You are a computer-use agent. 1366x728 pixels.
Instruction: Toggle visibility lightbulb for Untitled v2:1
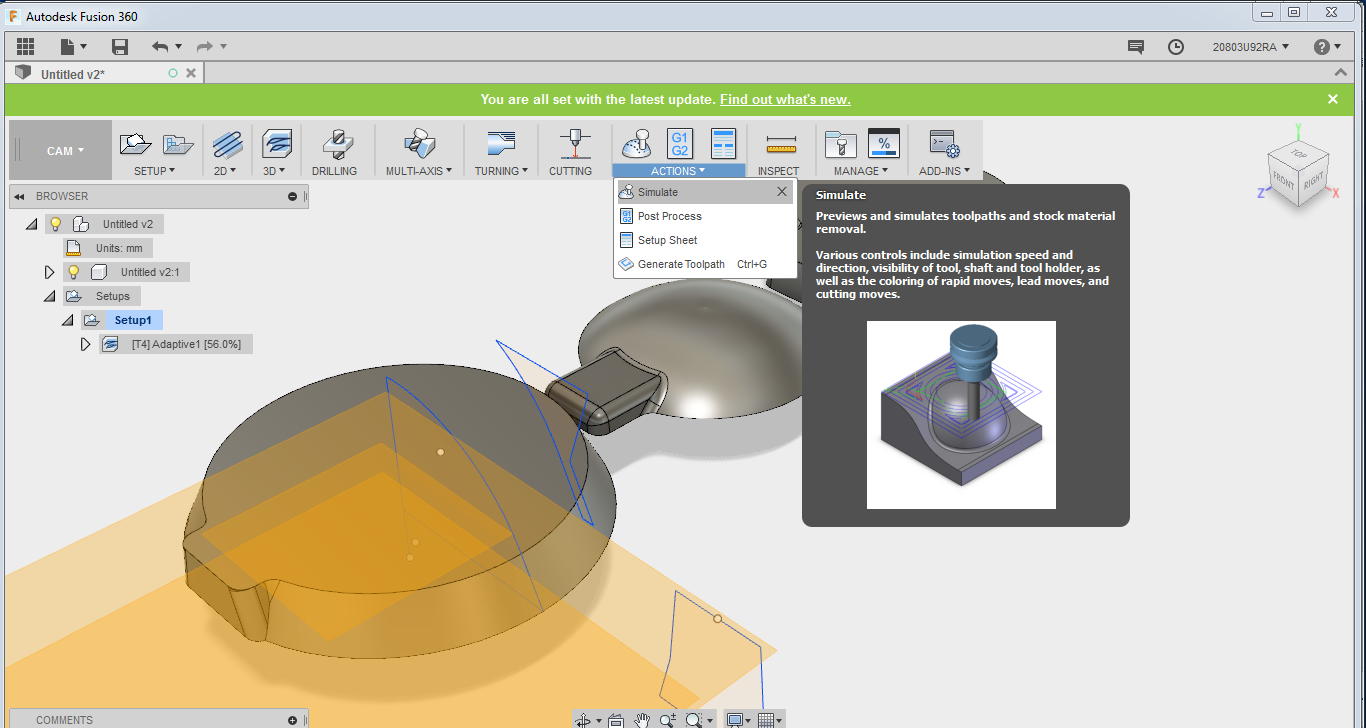pyautogui.click(x=73, y=272)
